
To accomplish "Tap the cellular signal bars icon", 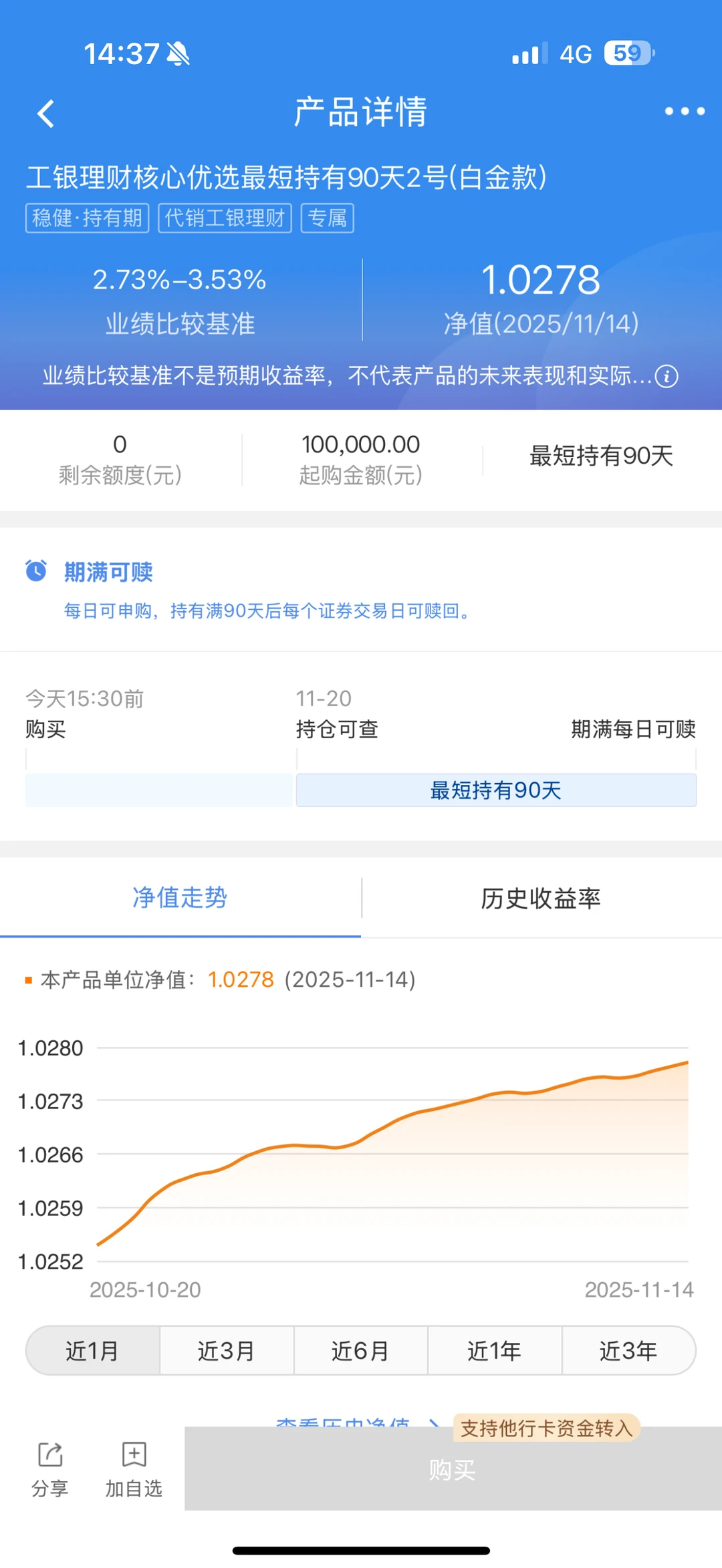I will pos(529,53).
